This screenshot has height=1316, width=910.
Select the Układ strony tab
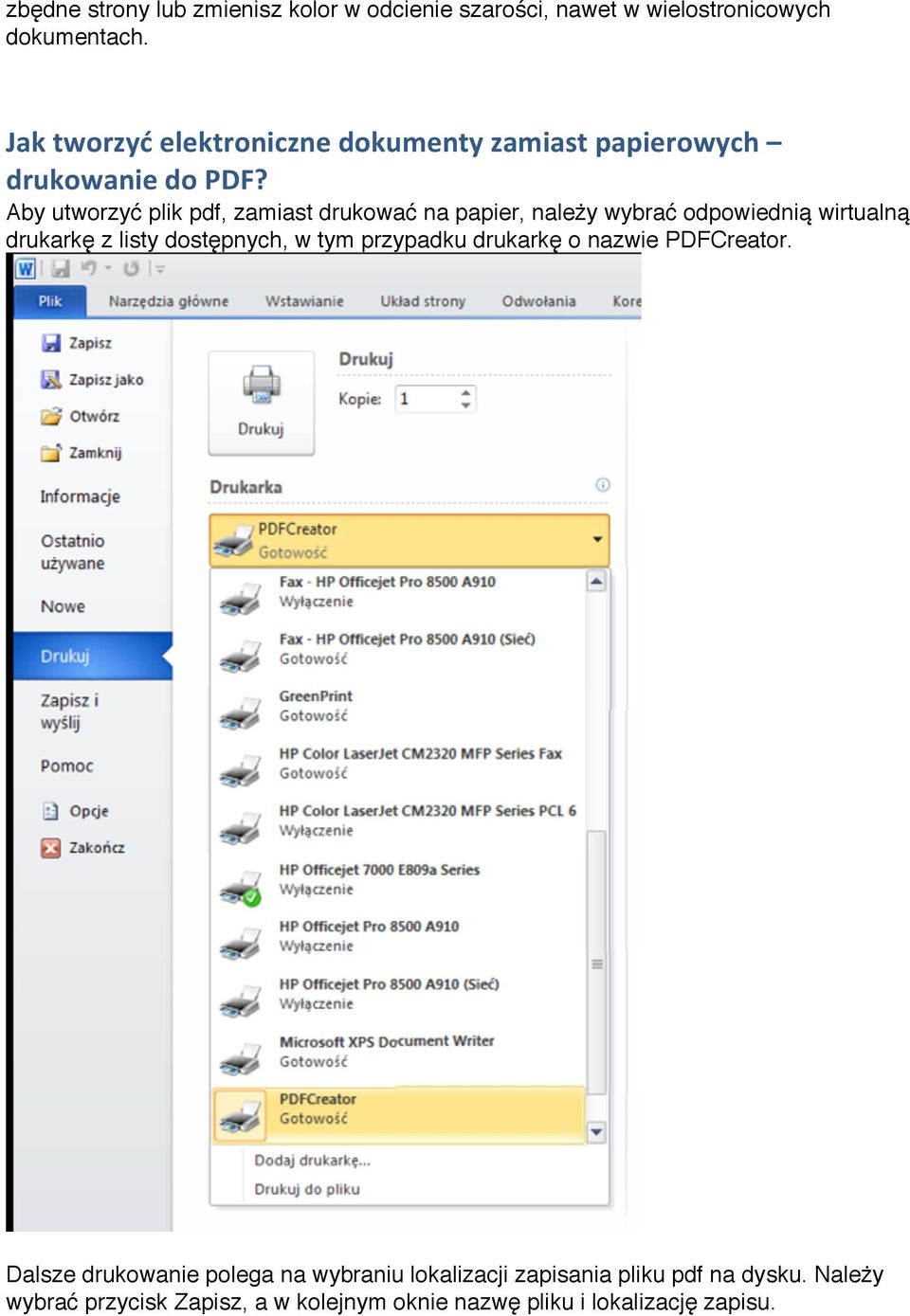coord(423,301)
